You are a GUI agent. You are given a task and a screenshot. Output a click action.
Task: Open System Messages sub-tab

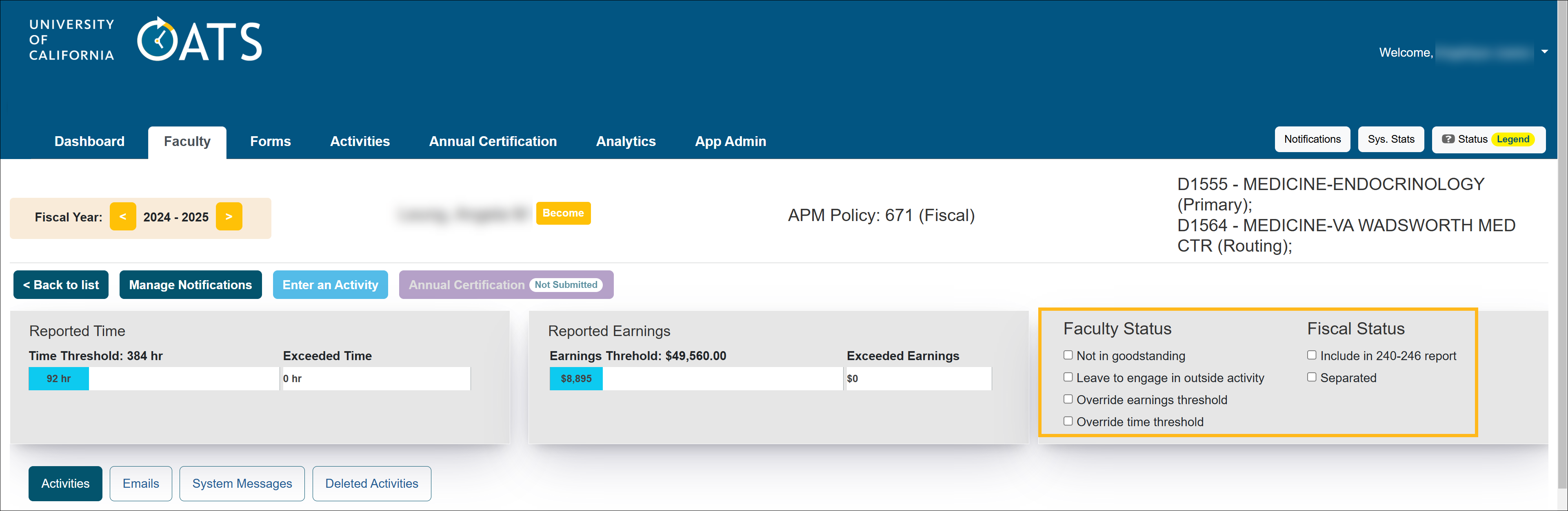pos(242,484)
